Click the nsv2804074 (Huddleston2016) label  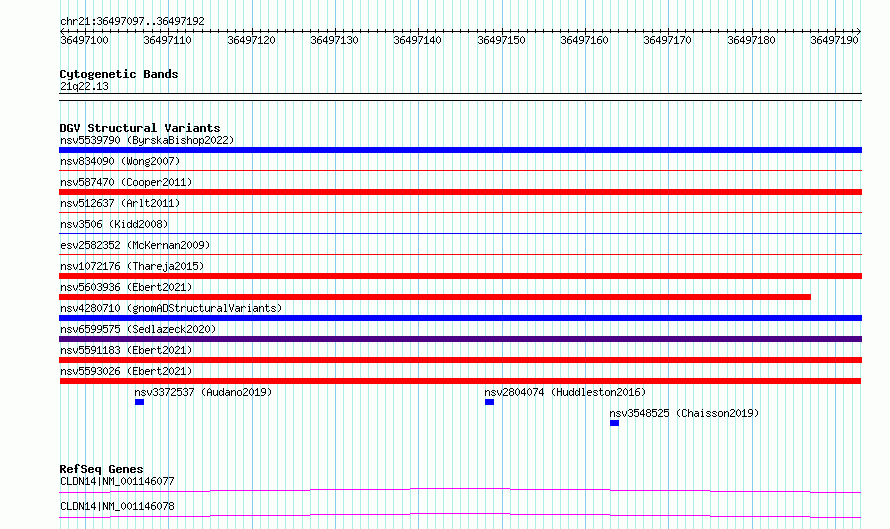tap(565, 392)
